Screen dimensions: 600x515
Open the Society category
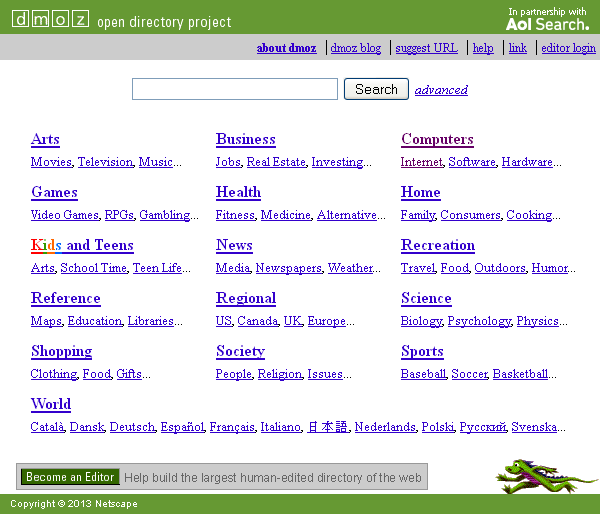pos(240,351)
